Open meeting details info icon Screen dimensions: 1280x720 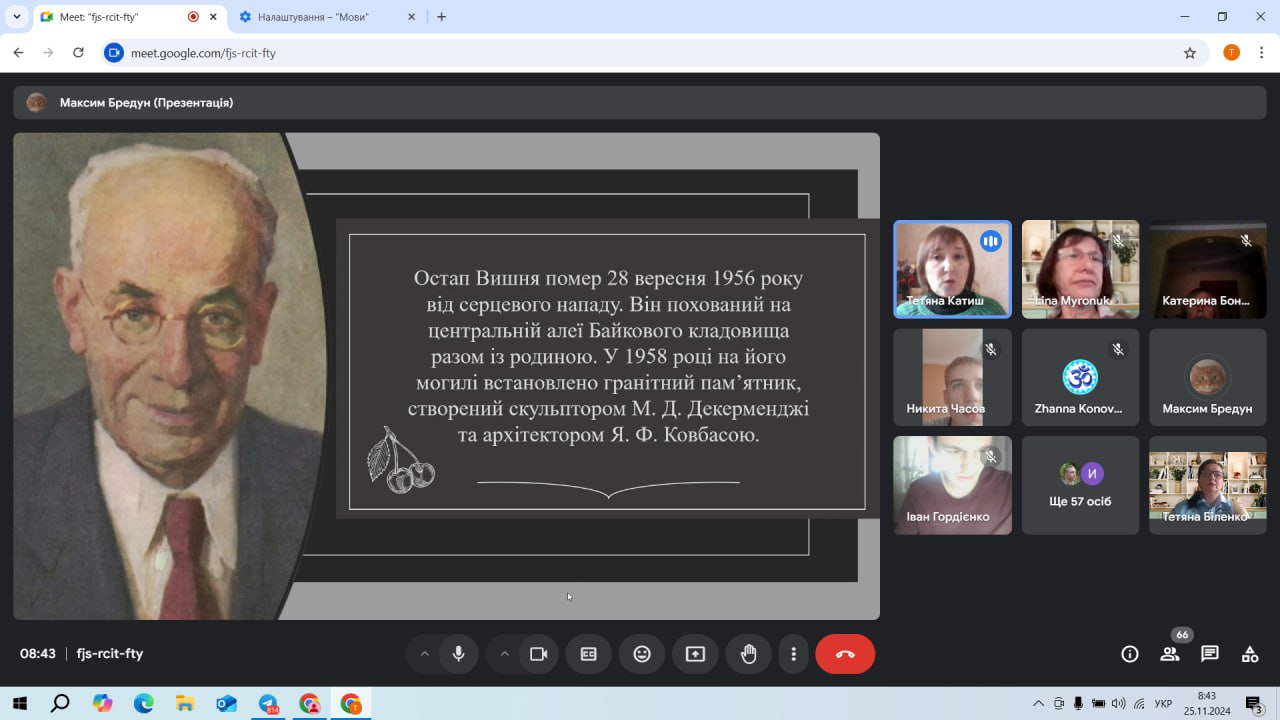(x=1130, y=654)
